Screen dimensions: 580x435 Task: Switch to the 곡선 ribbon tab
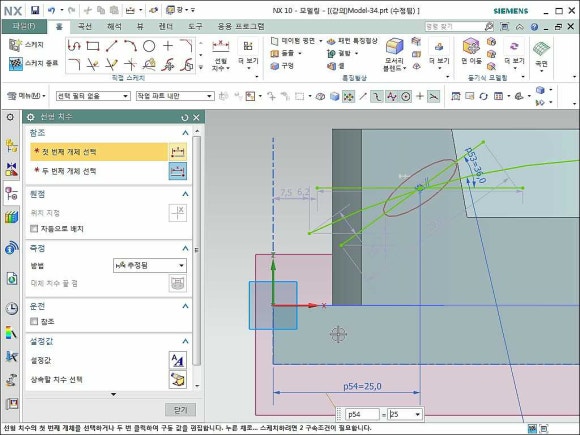tap(85, 27)
